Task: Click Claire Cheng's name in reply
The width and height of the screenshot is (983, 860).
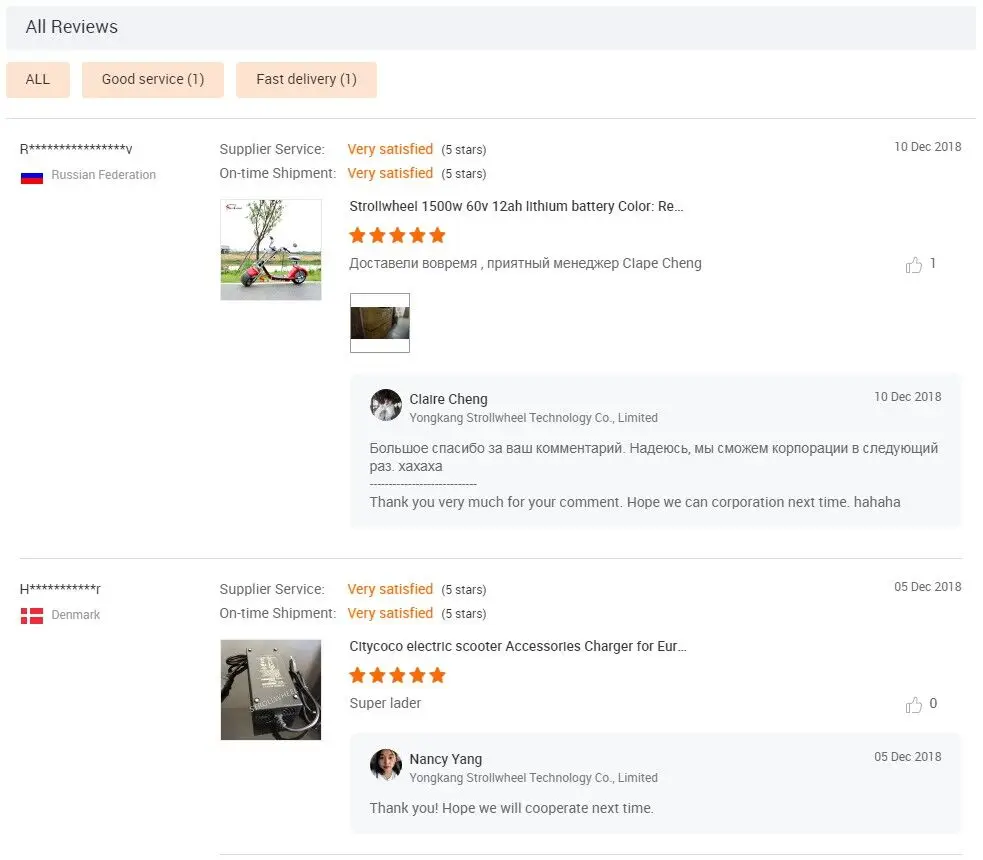Action: (x=448, y=399)
